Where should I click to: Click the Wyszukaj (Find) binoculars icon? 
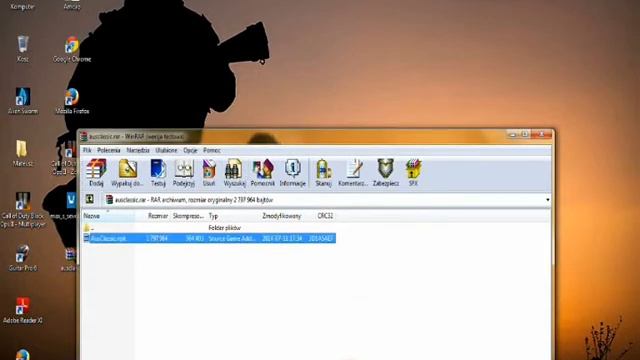tap(234, 173)
